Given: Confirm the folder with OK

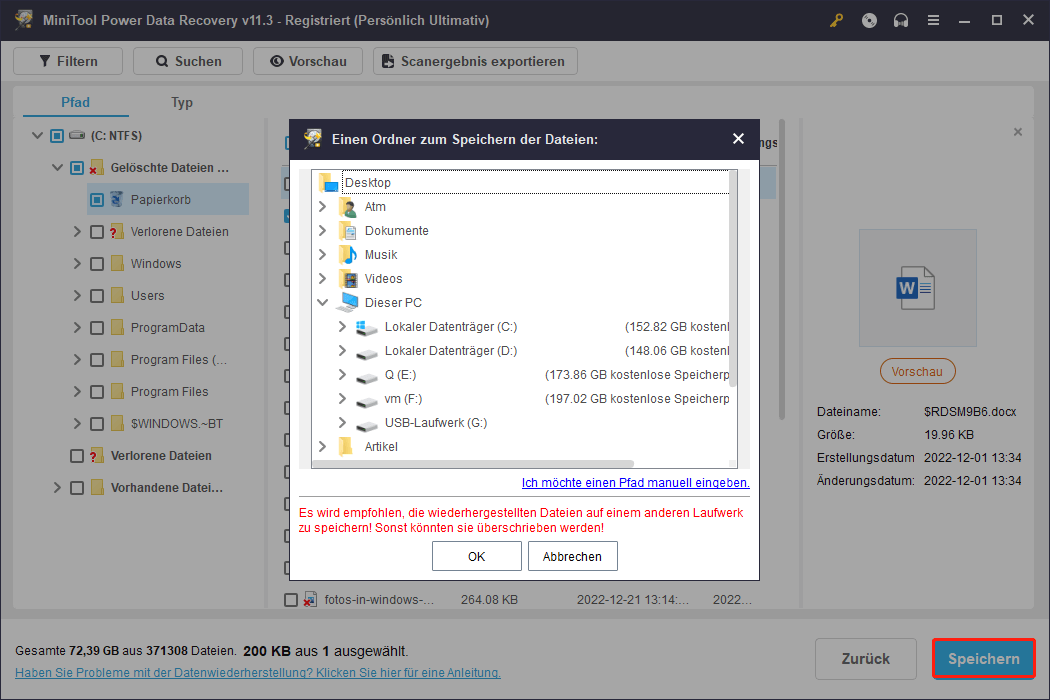Looking at the screenshot, I should [x=477, y=557].
